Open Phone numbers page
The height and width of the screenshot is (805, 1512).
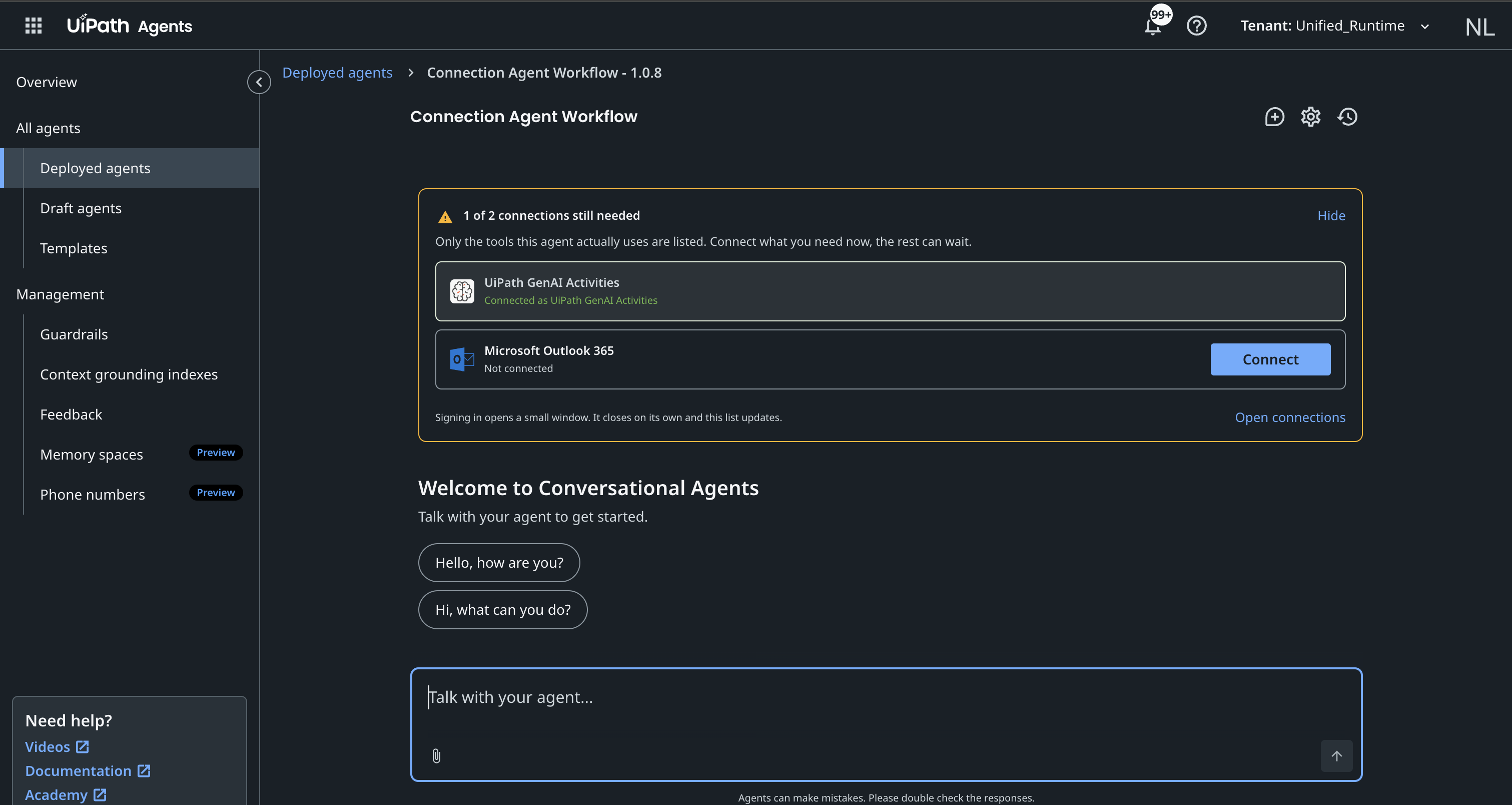pyautogui.click(x=92, y=495)
